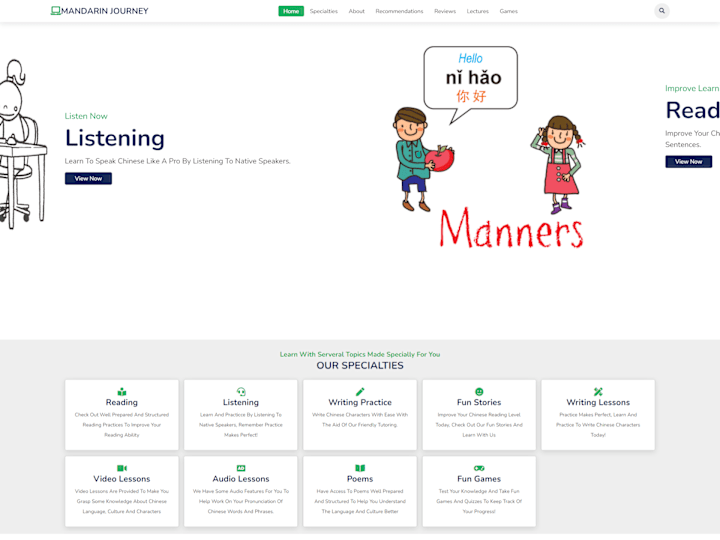The width and height of the screenshot is (720, 540).
Task: Select the Video Lessons card title
Action: click(122, 479)
